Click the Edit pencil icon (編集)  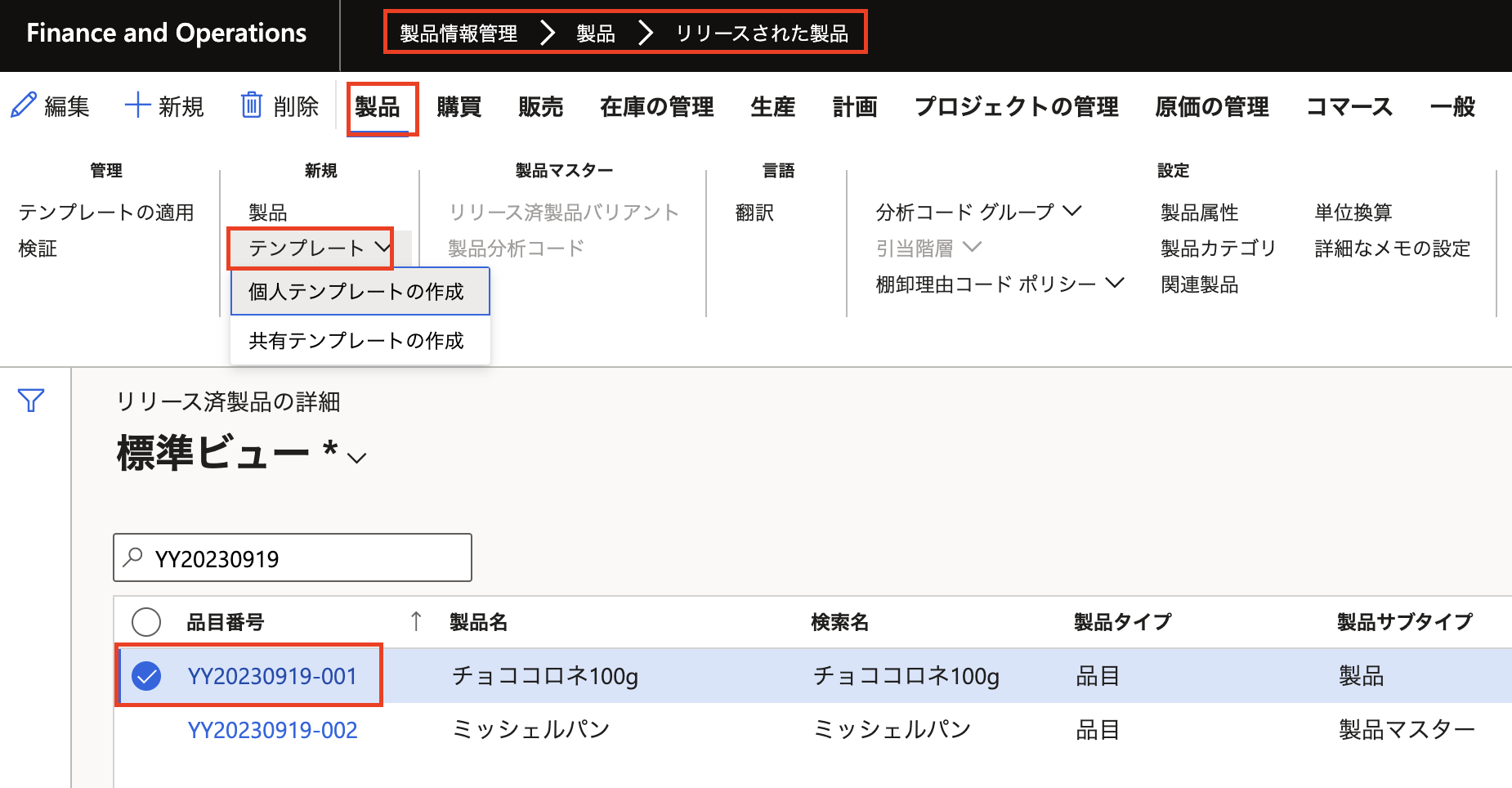(23, 105)
